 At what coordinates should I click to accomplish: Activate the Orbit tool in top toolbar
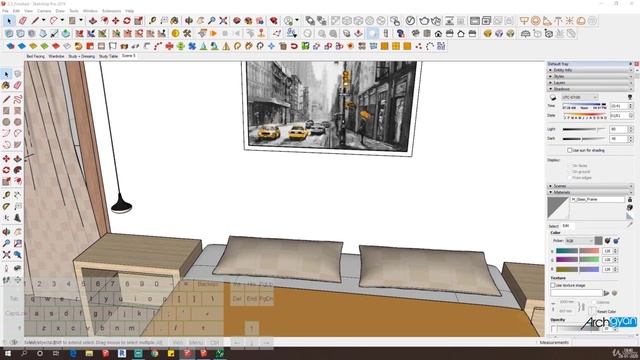pyautogui.click(x=189, y=20)
